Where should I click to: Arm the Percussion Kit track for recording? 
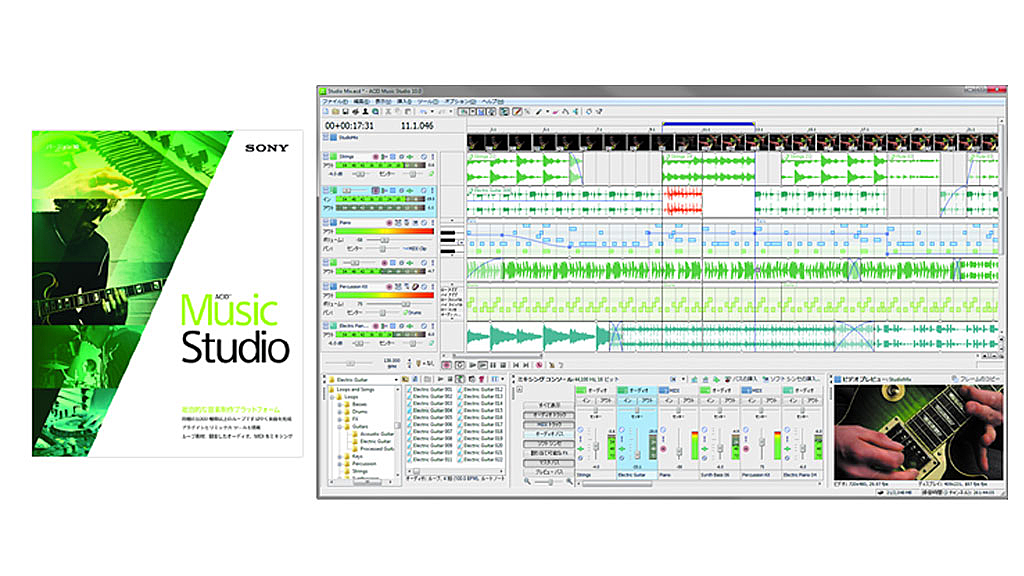pyautogui.click(x=389, y=287)
